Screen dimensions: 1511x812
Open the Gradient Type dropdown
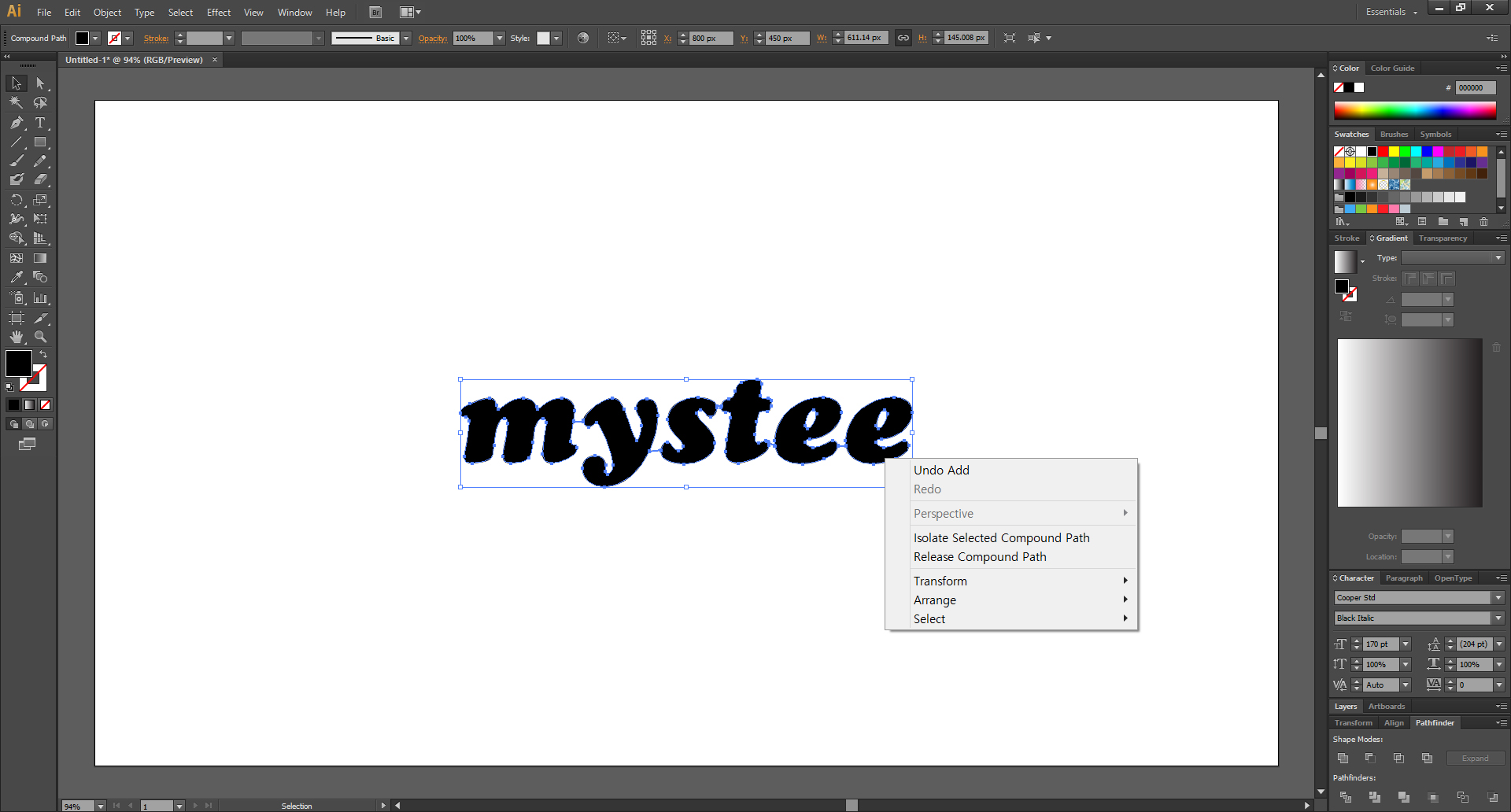tap(1498, 258)
